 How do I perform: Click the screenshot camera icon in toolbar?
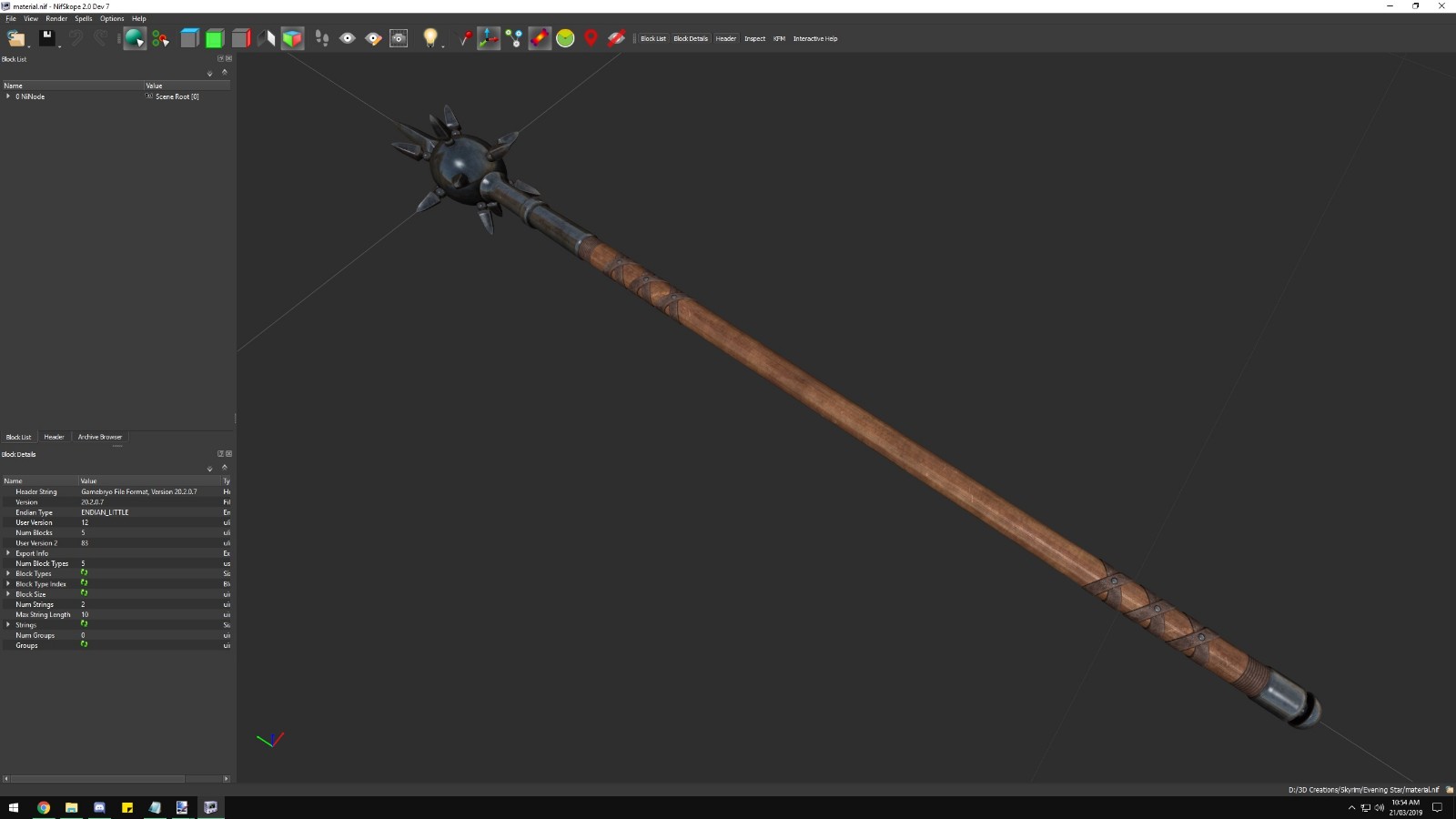pyautogui.click(x=399, y=38)
